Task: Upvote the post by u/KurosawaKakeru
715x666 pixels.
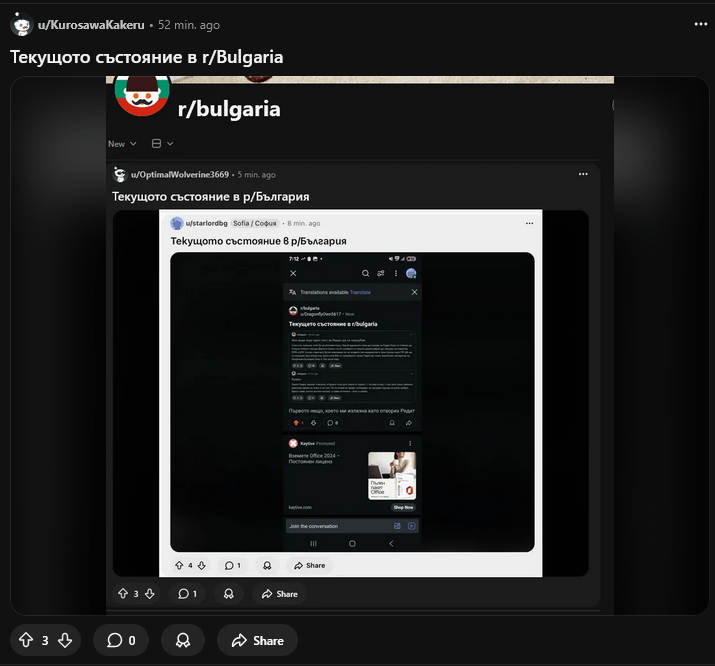Action: (26, 640)
